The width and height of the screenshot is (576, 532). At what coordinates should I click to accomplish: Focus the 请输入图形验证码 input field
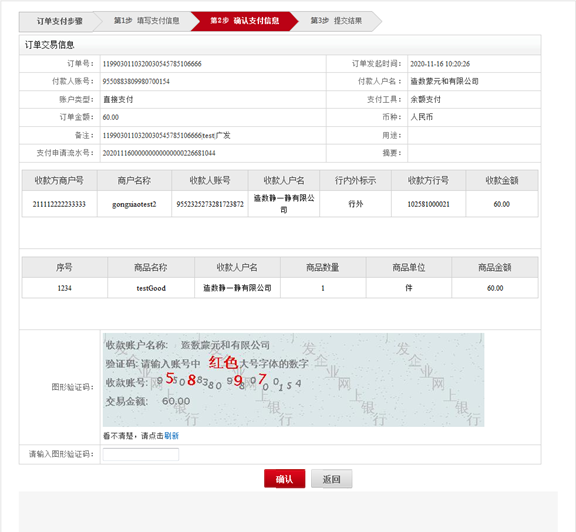141,454
